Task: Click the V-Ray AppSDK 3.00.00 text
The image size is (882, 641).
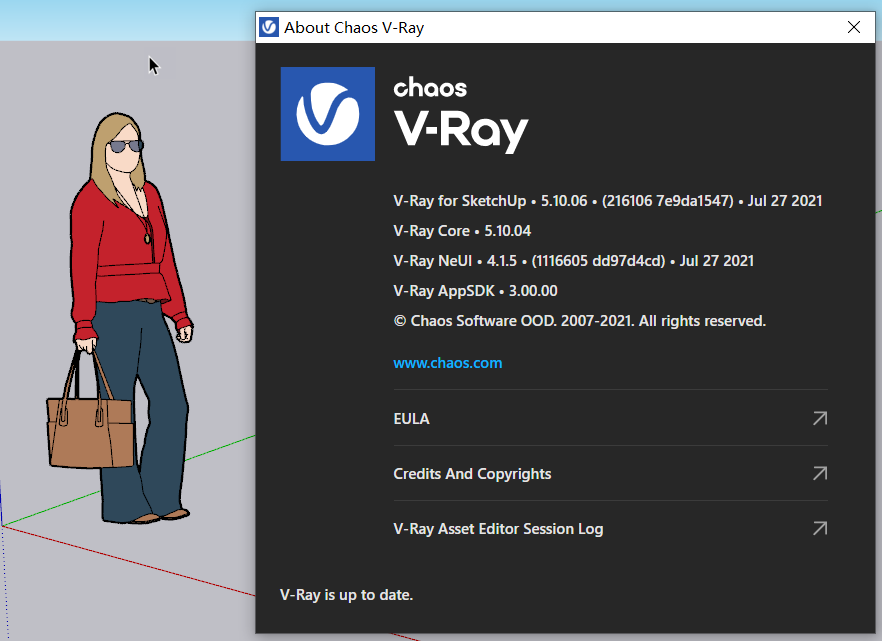Action: tap(475, 291)
